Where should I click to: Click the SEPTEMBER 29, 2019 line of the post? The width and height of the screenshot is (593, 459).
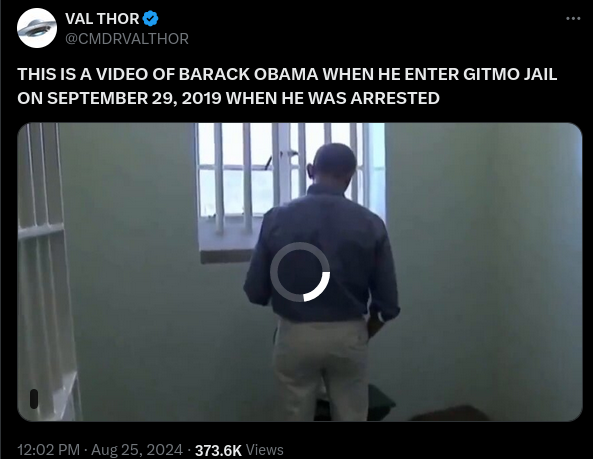[x=134, y=98]
